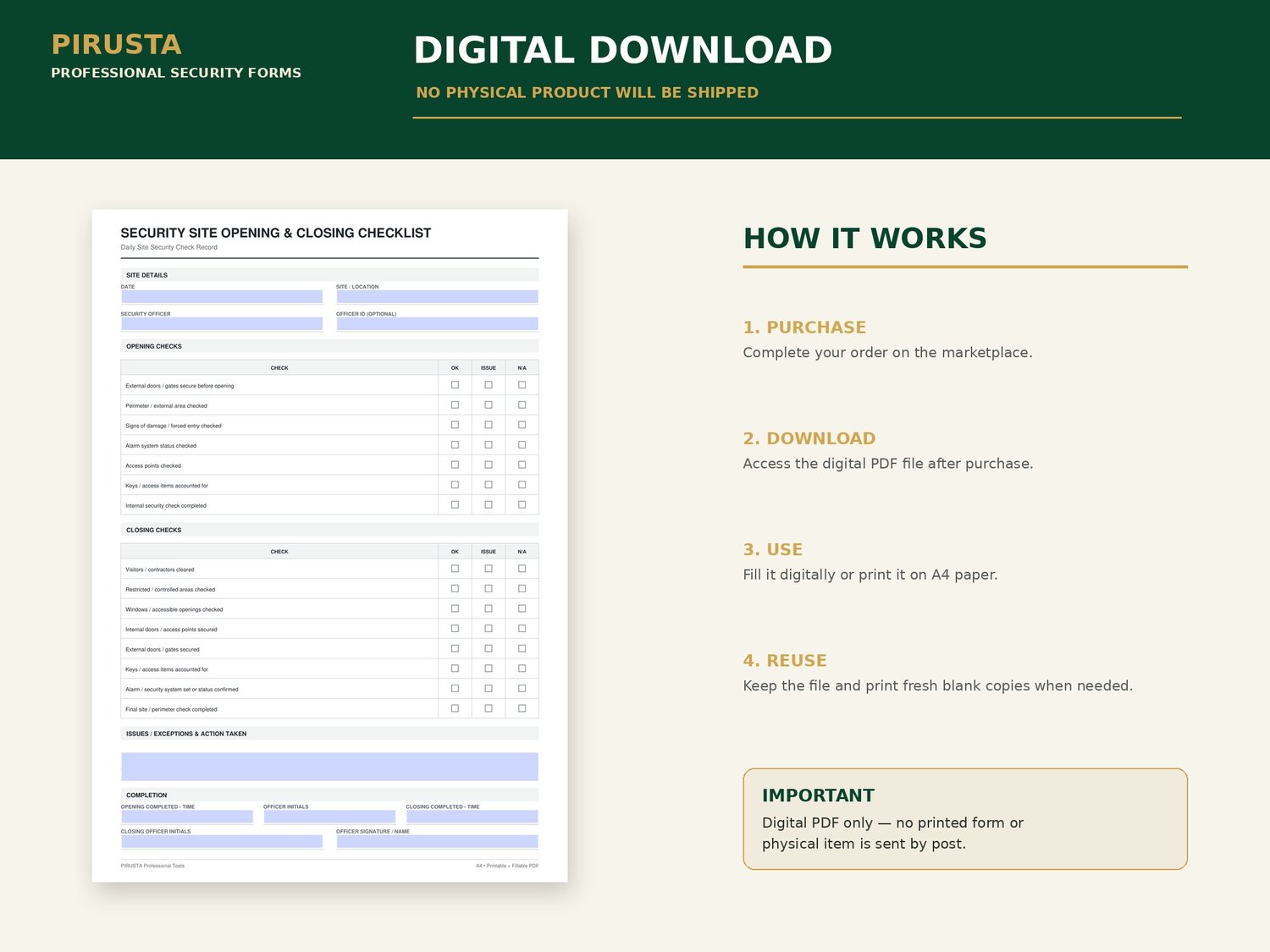Tick N/A for Alarm / security system set
This screenshot has width=1270, height=952.
[x=522, y=689]
